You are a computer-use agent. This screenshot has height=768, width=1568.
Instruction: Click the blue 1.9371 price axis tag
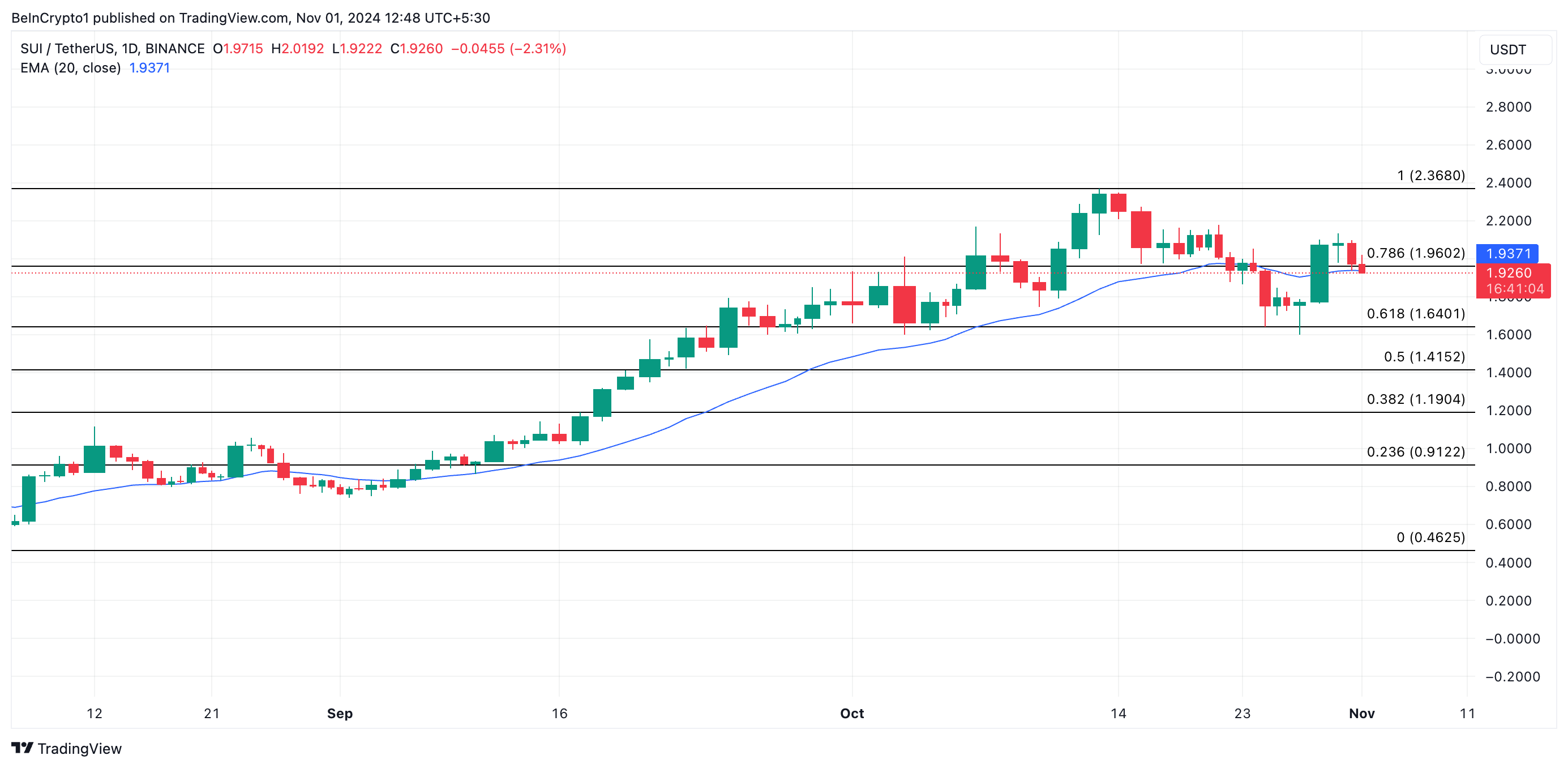[x=1507, y=253]
